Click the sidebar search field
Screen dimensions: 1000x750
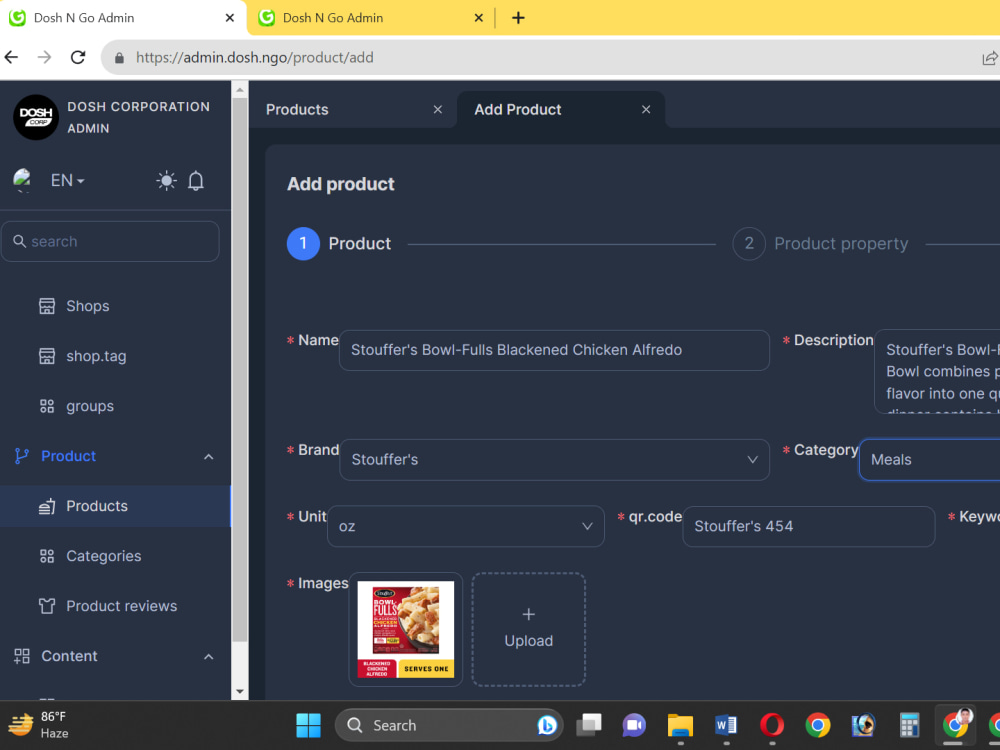tap(110, 241)
